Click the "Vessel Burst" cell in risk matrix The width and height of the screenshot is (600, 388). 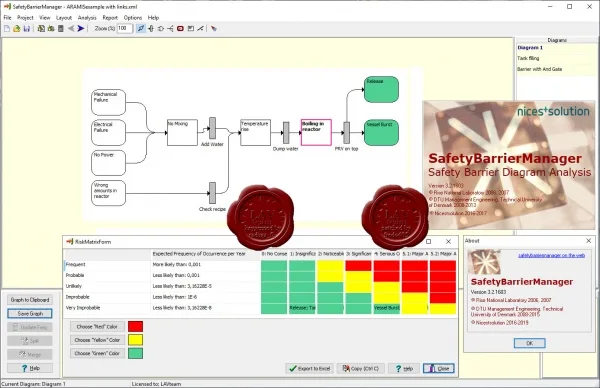[387, 308]
